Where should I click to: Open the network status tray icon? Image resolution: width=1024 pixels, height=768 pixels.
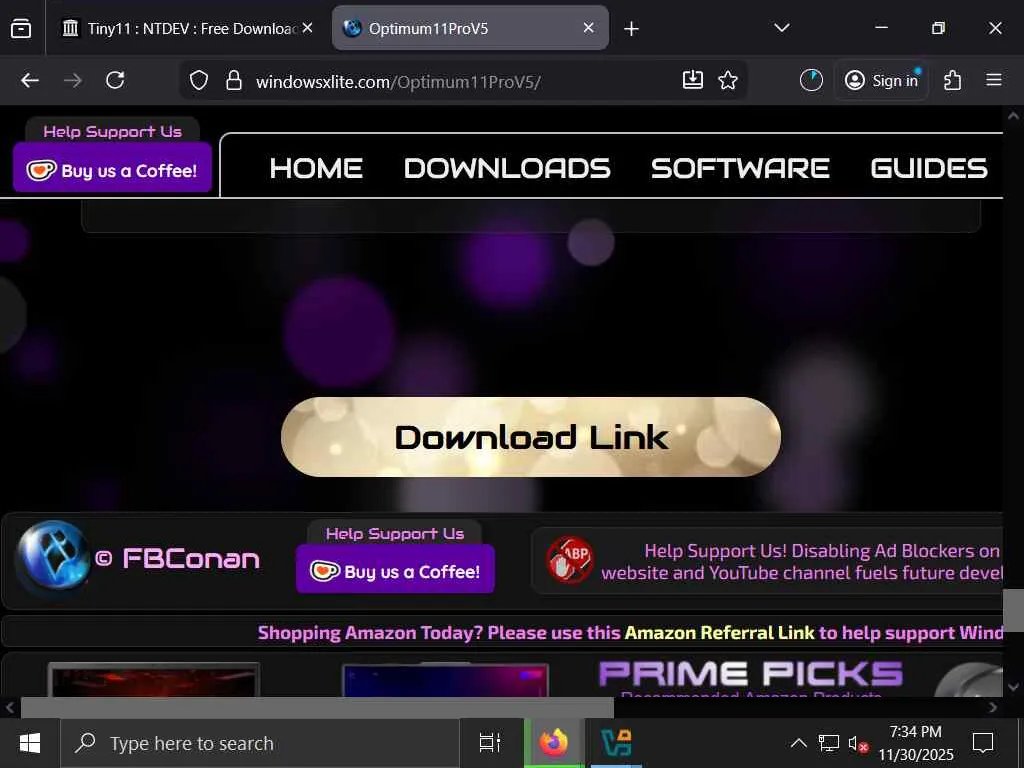(829, 743)
